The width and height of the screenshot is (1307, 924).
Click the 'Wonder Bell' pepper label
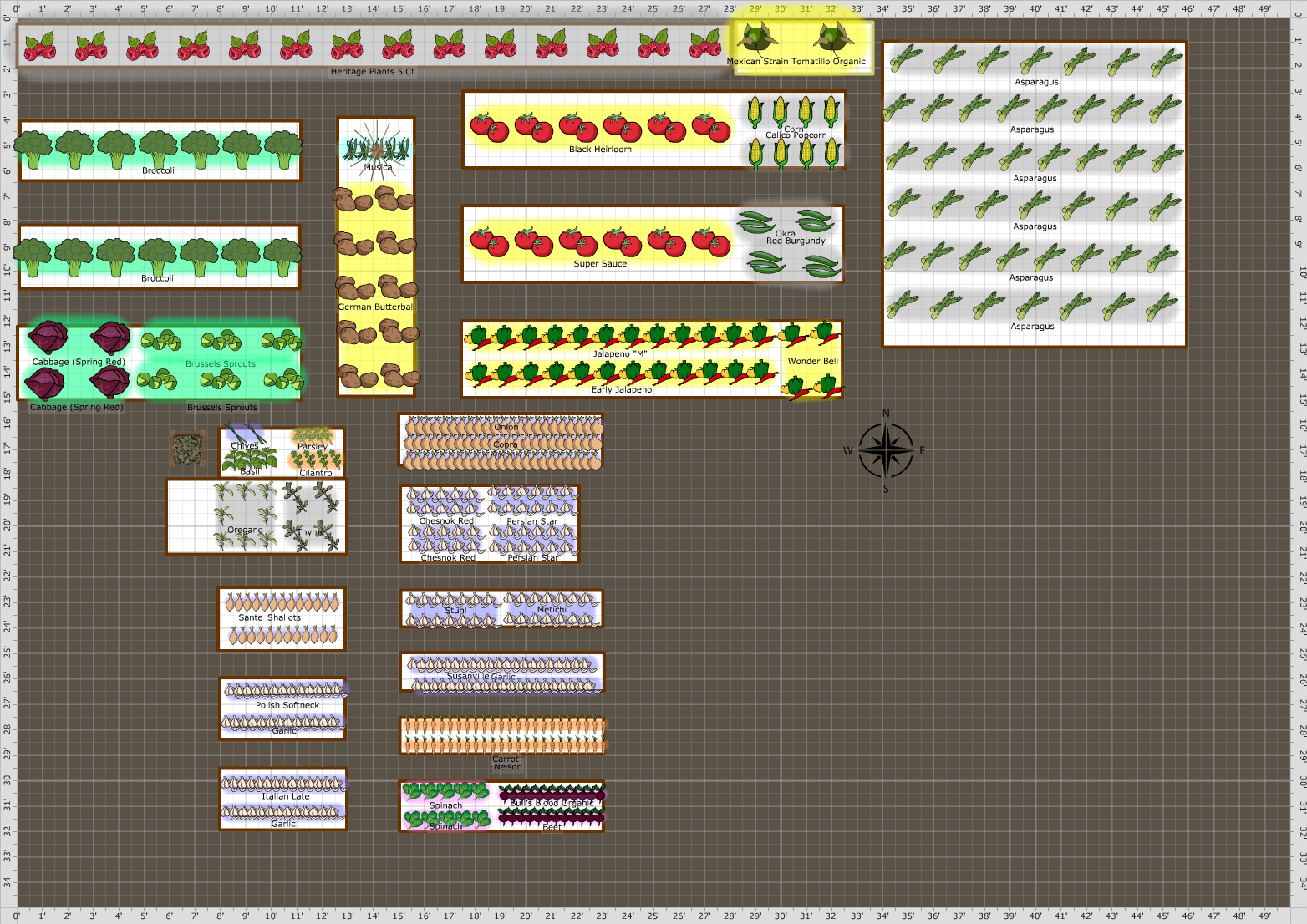(x=813, y=362)
